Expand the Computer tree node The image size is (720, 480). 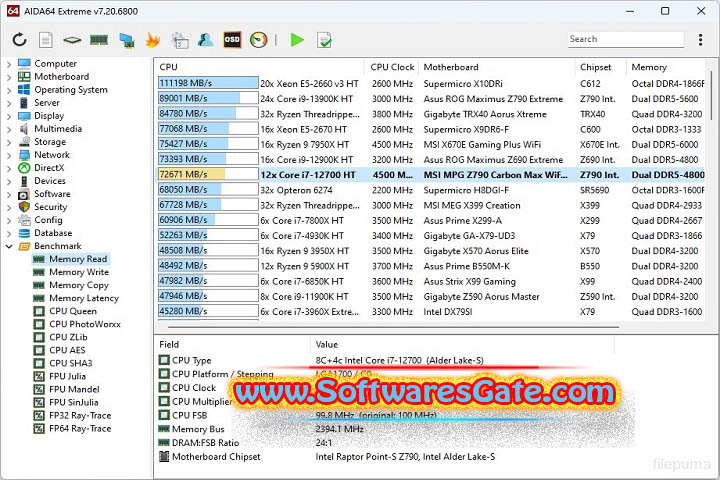(x=9, y=64)
